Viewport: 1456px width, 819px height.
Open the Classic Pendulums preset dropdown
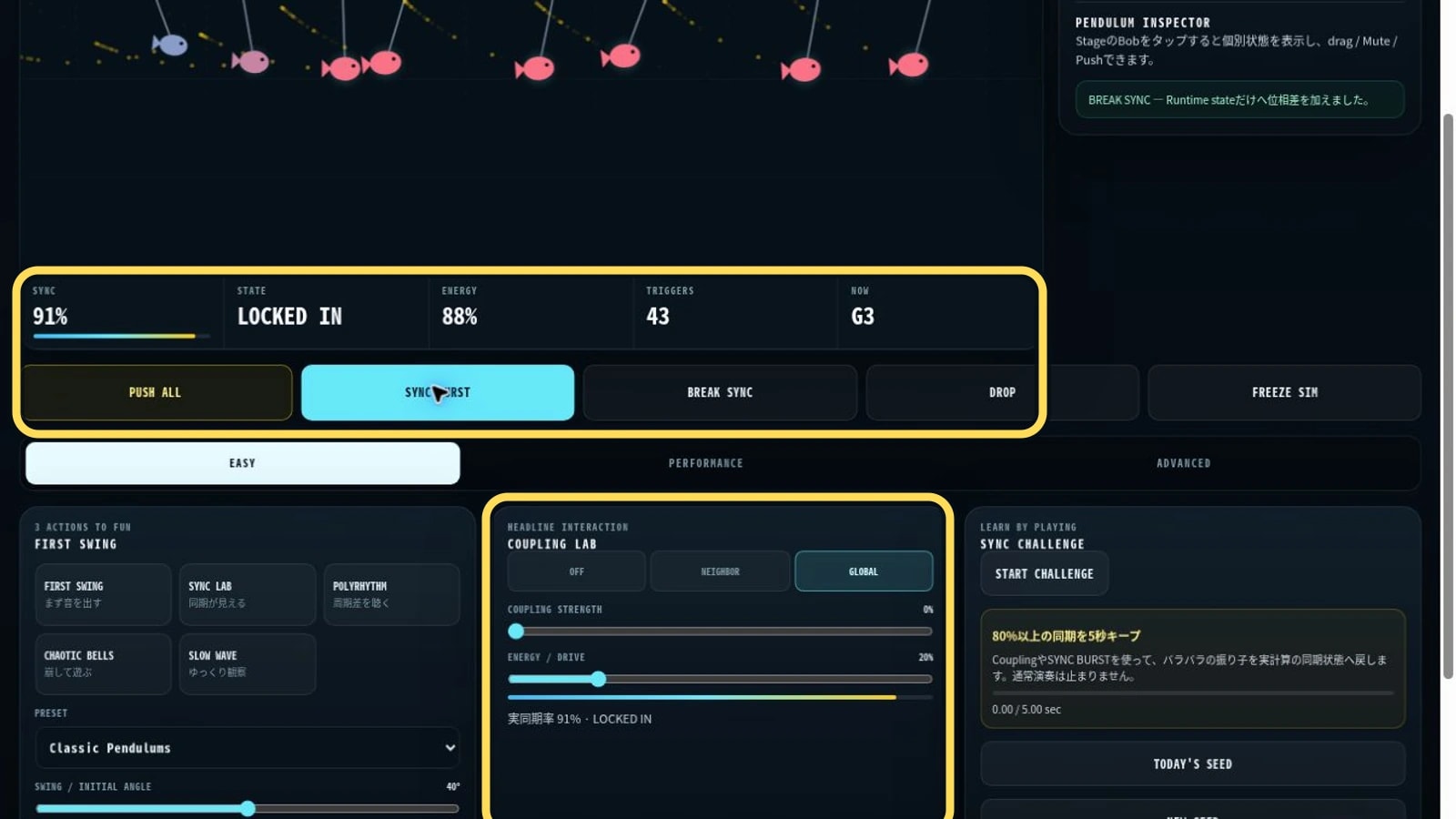click(x=248, y=748)
